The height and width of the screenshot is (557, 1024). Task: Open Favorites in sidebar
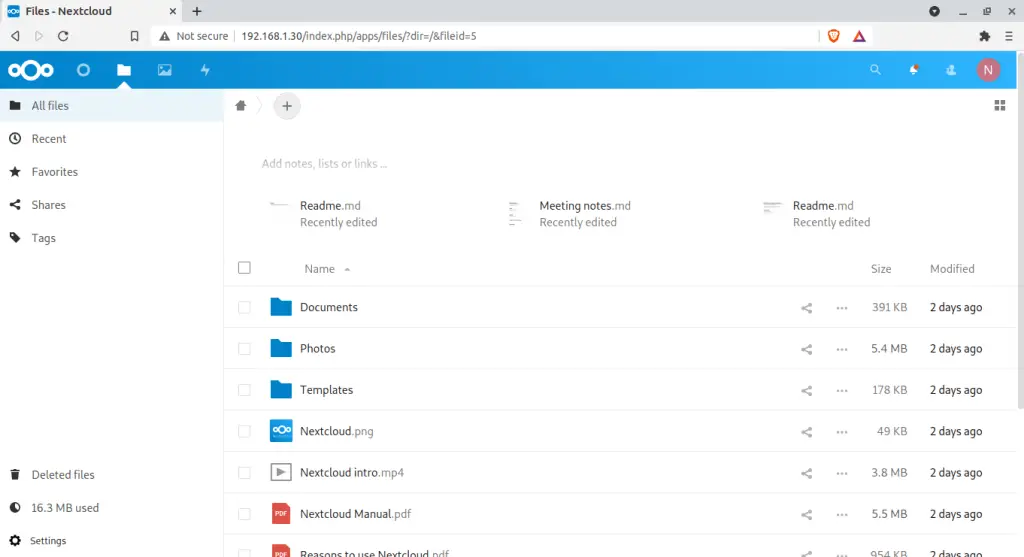[112, 172]
